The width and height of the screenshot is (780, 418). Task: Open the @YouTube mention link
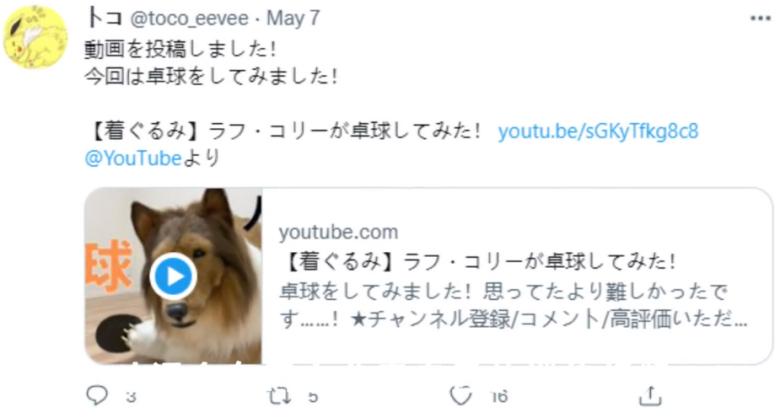pos(133,158)
